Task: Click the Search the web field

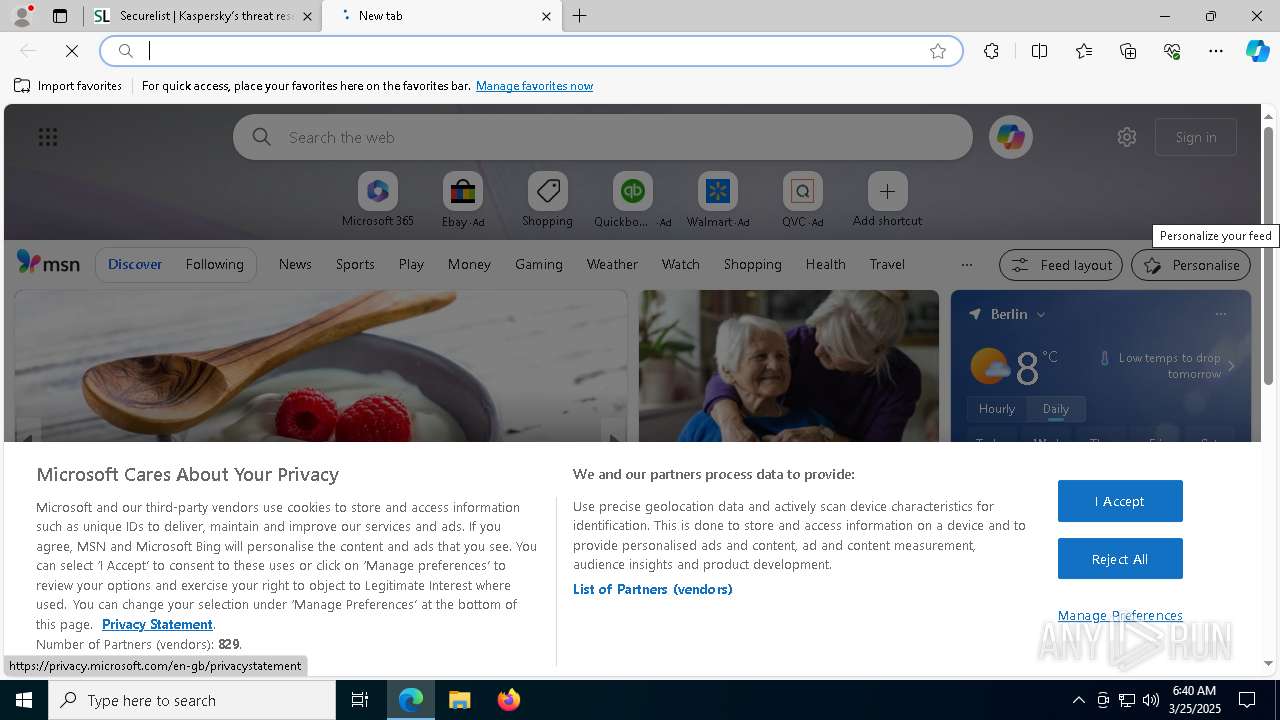Action: [603, 137]
